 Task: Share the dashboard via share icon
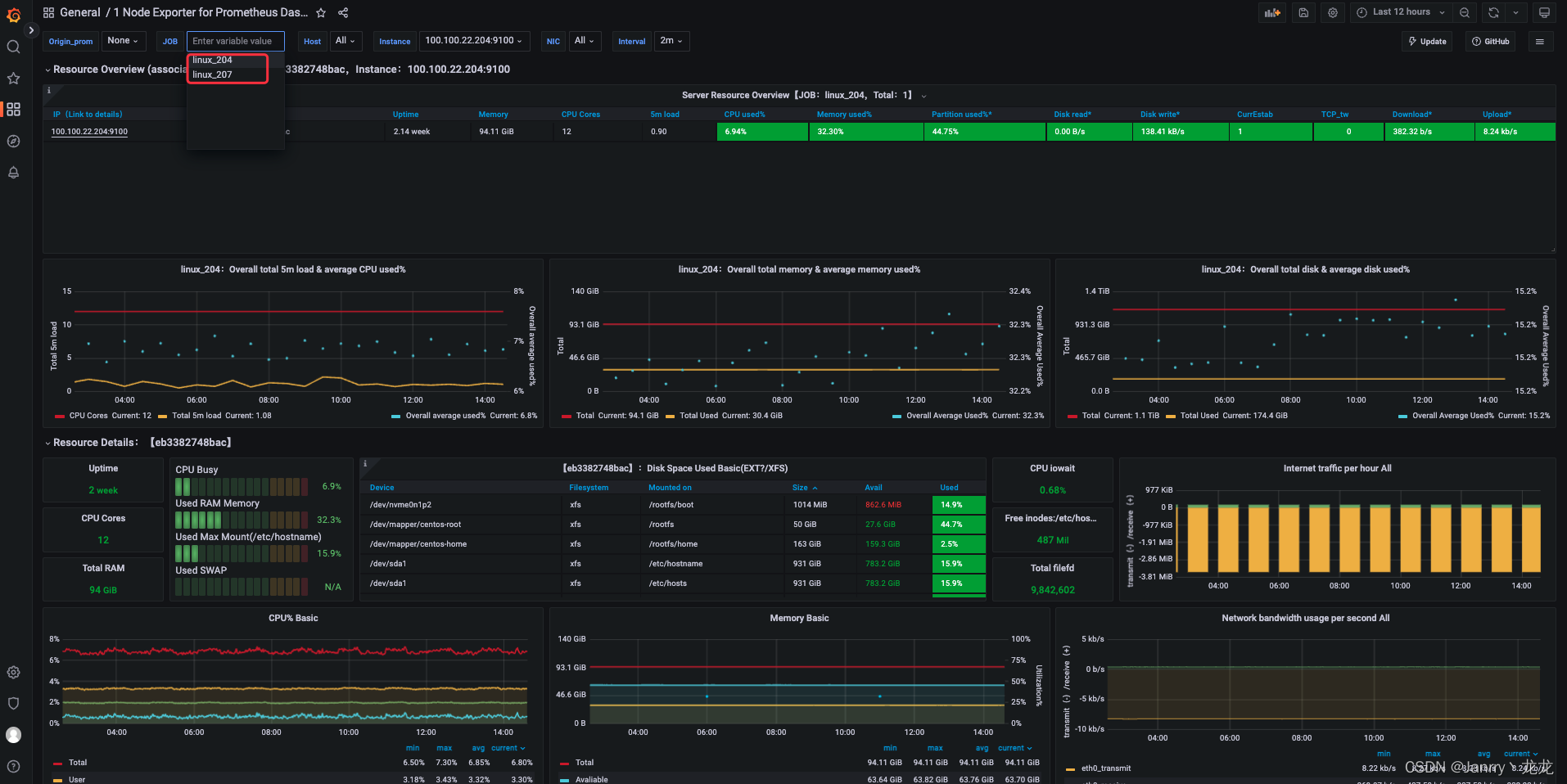[x=343, y=12]
